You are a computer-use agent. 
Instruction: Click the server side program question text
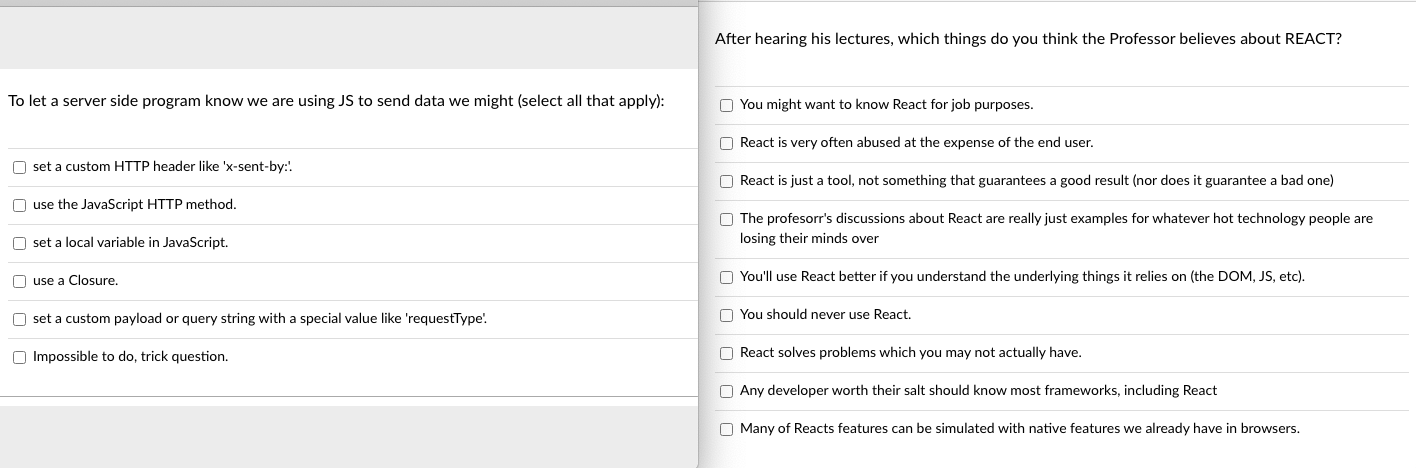tap(336, 101)
